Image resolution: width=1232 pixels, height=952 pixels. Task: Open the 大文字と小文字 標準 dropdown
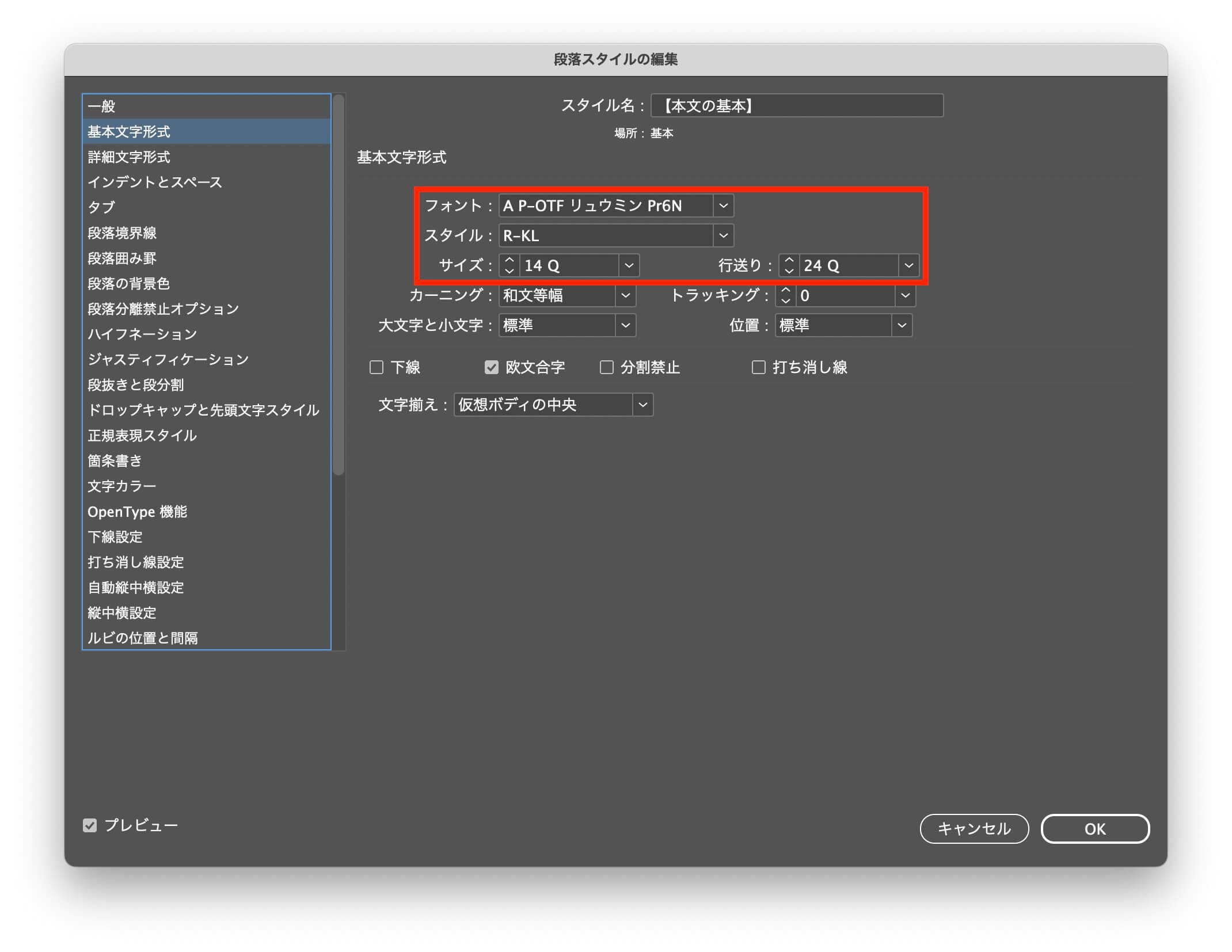click(x=625, y=325)
